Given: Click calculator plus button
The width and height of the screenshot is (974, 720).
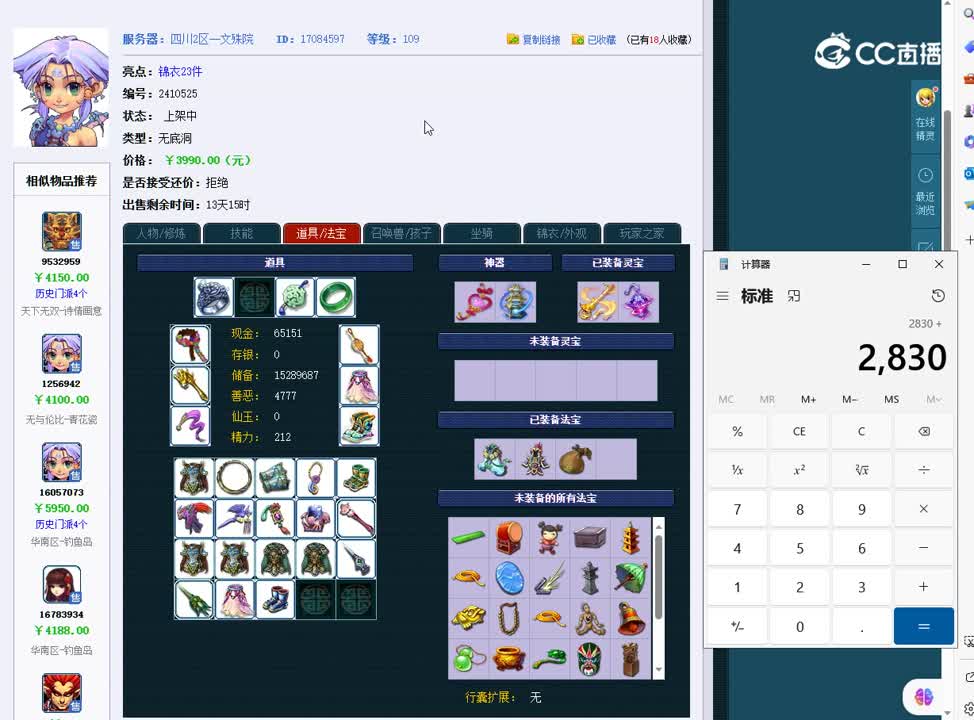Looking at the screenshot, I should click(x=924, y=587).
